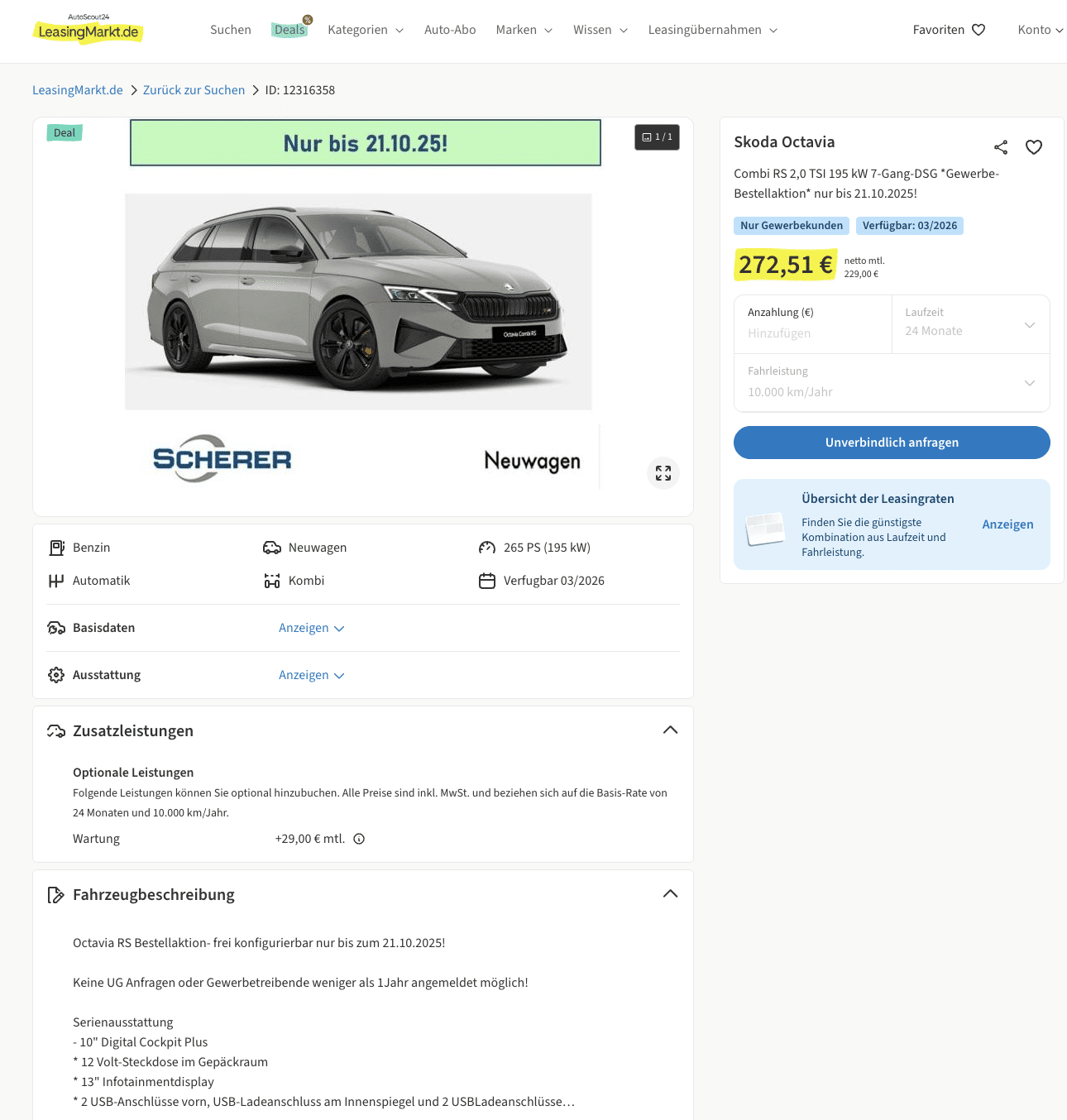This screenshot has width=1067, height=1120.
Task: Click the Deals percent badge menu item
Action: tap(290, 29)
